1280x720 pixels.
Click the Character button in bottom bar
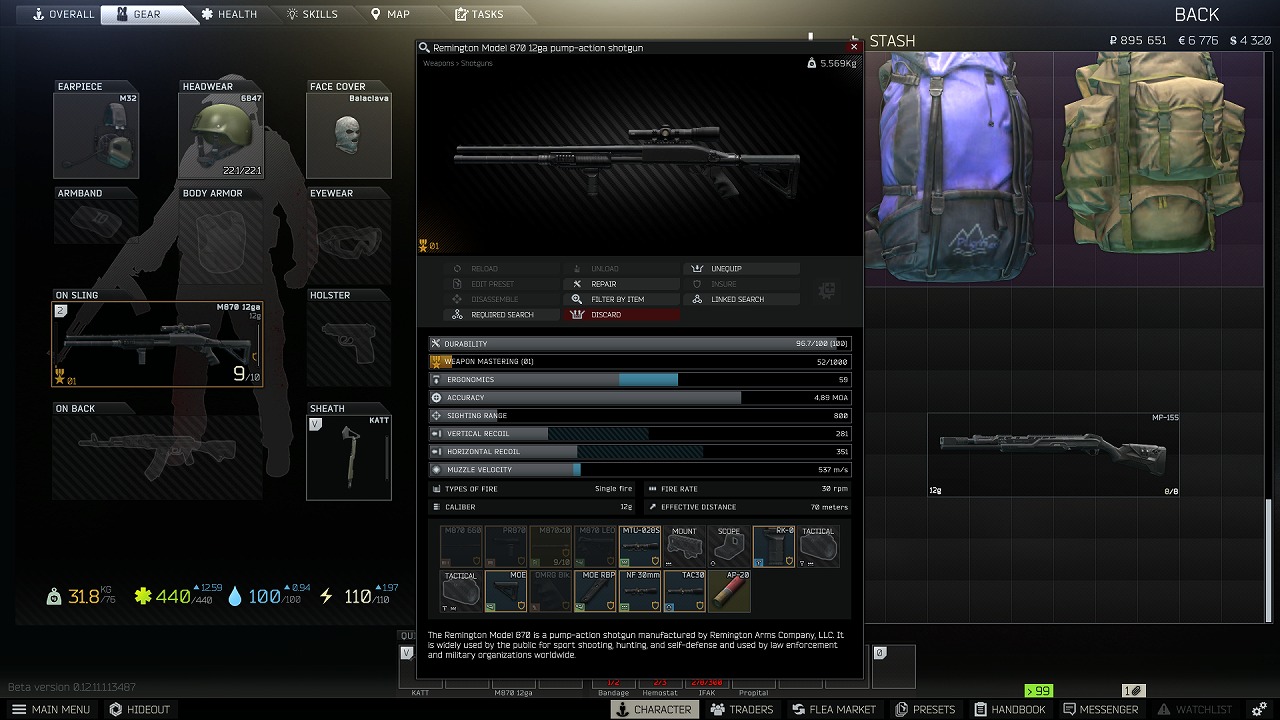click(654, 709)
